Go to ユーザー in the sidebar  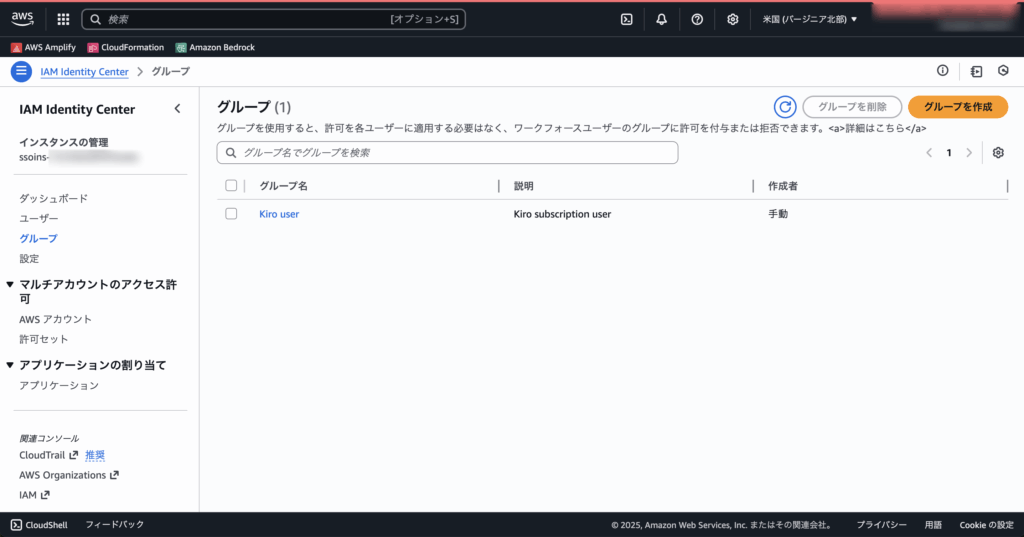pyautogui.click(x=39, y=218)
